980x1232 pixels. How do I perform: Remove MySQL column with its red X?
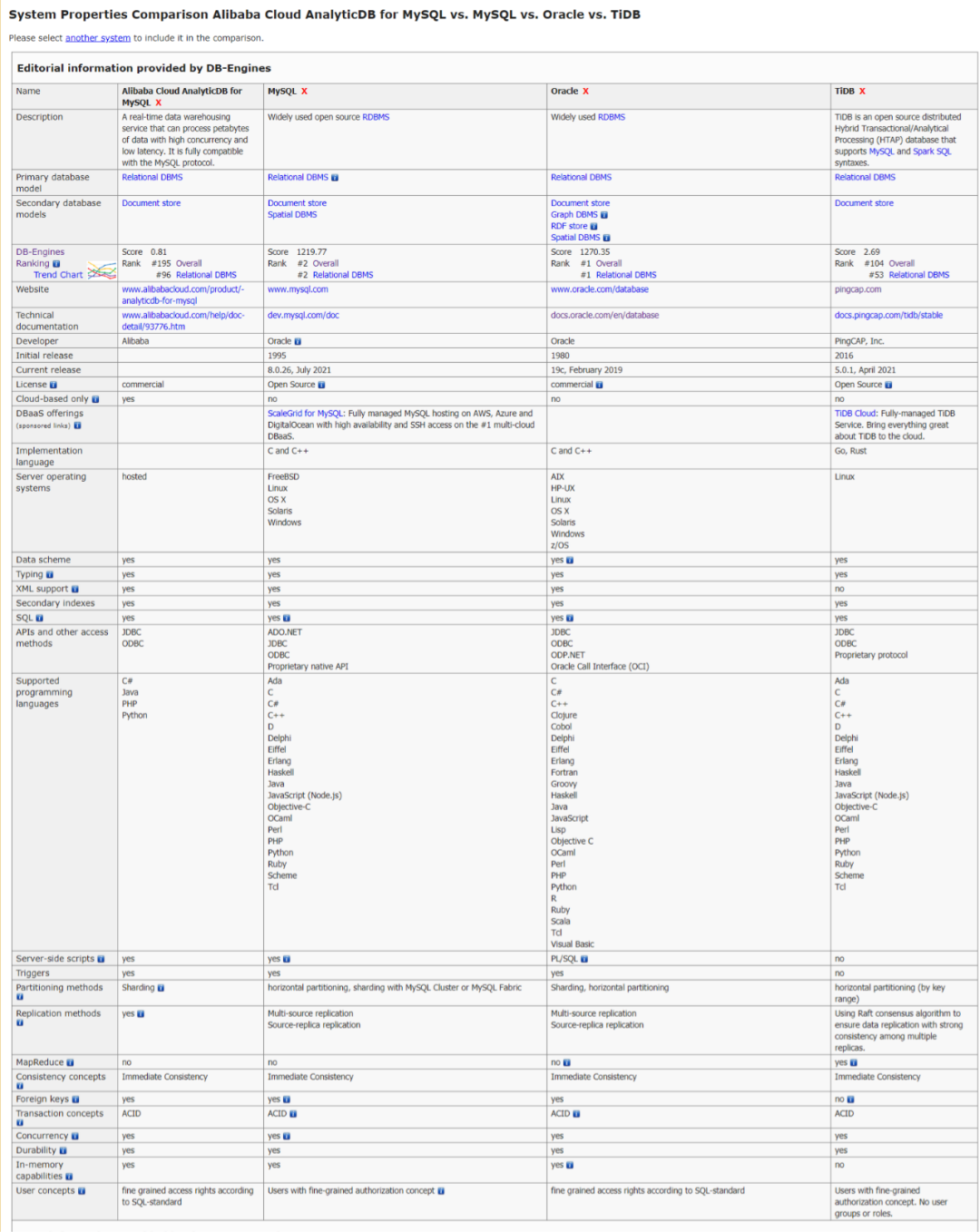click(304, 92)
